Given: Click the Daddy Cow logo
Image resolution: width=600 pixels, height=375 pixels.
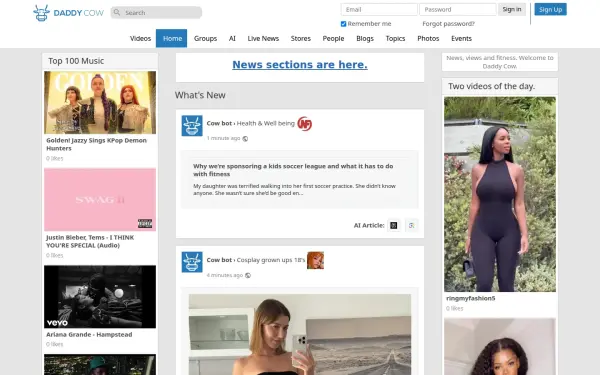Looking at the screenshot, I should pos(68,13).
